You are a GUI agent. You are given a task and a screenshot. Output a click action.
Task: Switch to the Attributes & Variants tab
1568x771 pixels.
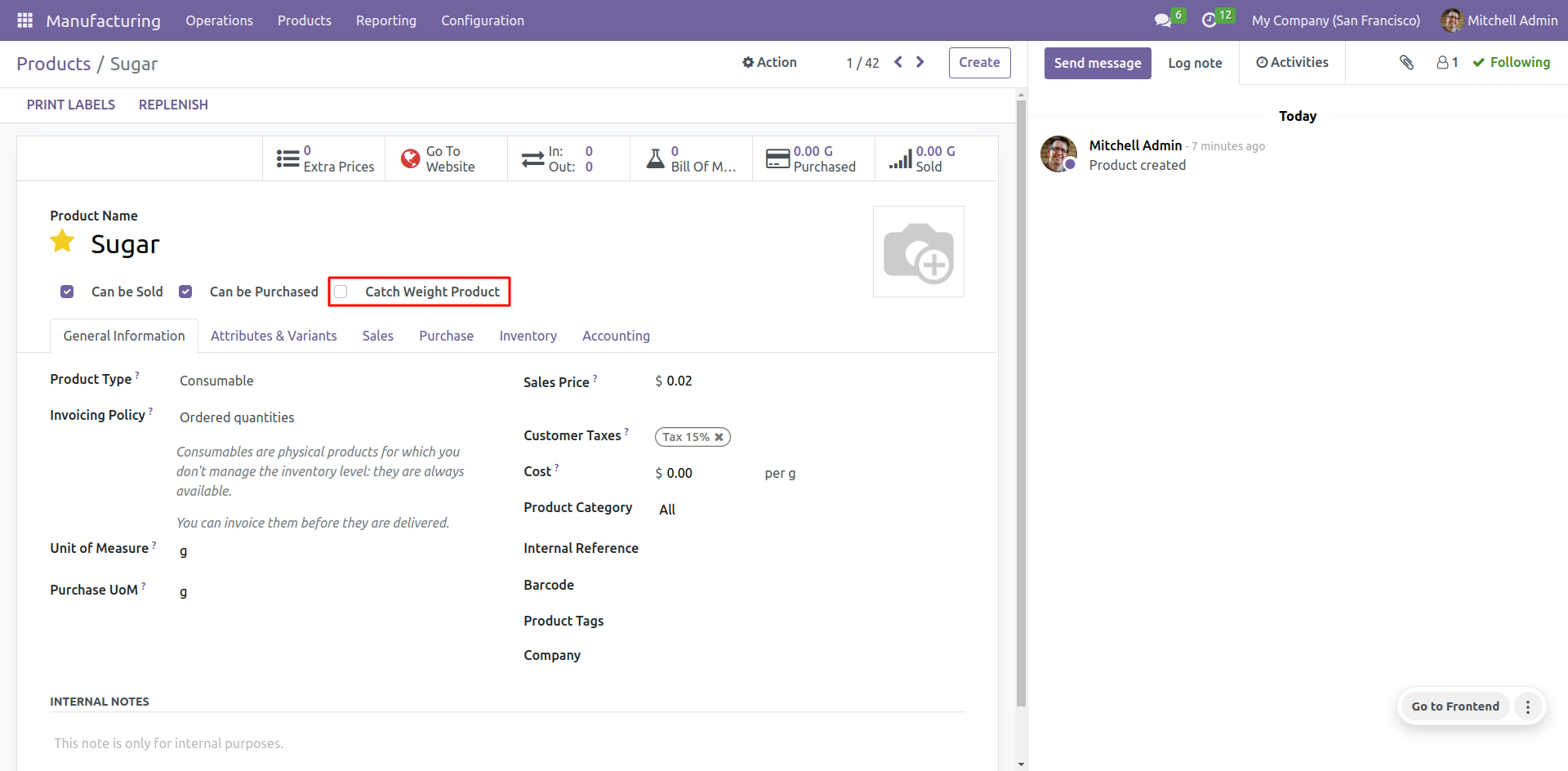(274, 336)
